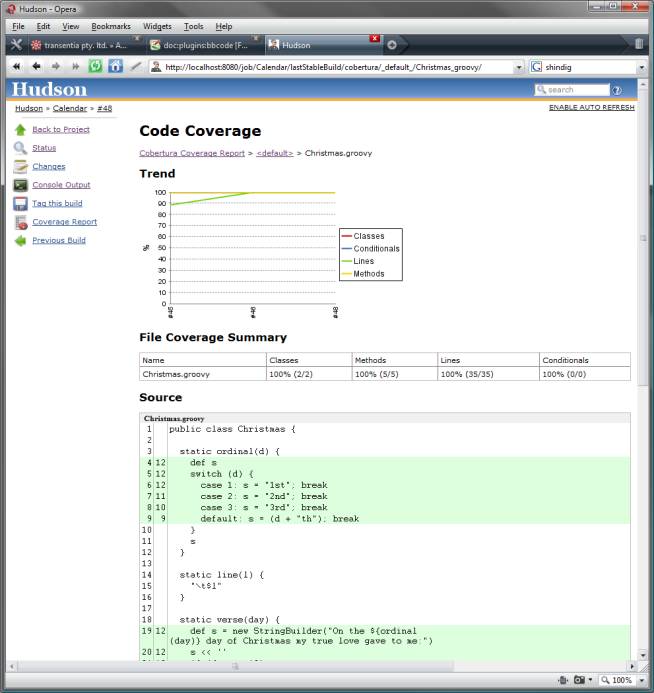Open the Edit menu
Screen dimensions: 654x693
[x=43, y=27]
